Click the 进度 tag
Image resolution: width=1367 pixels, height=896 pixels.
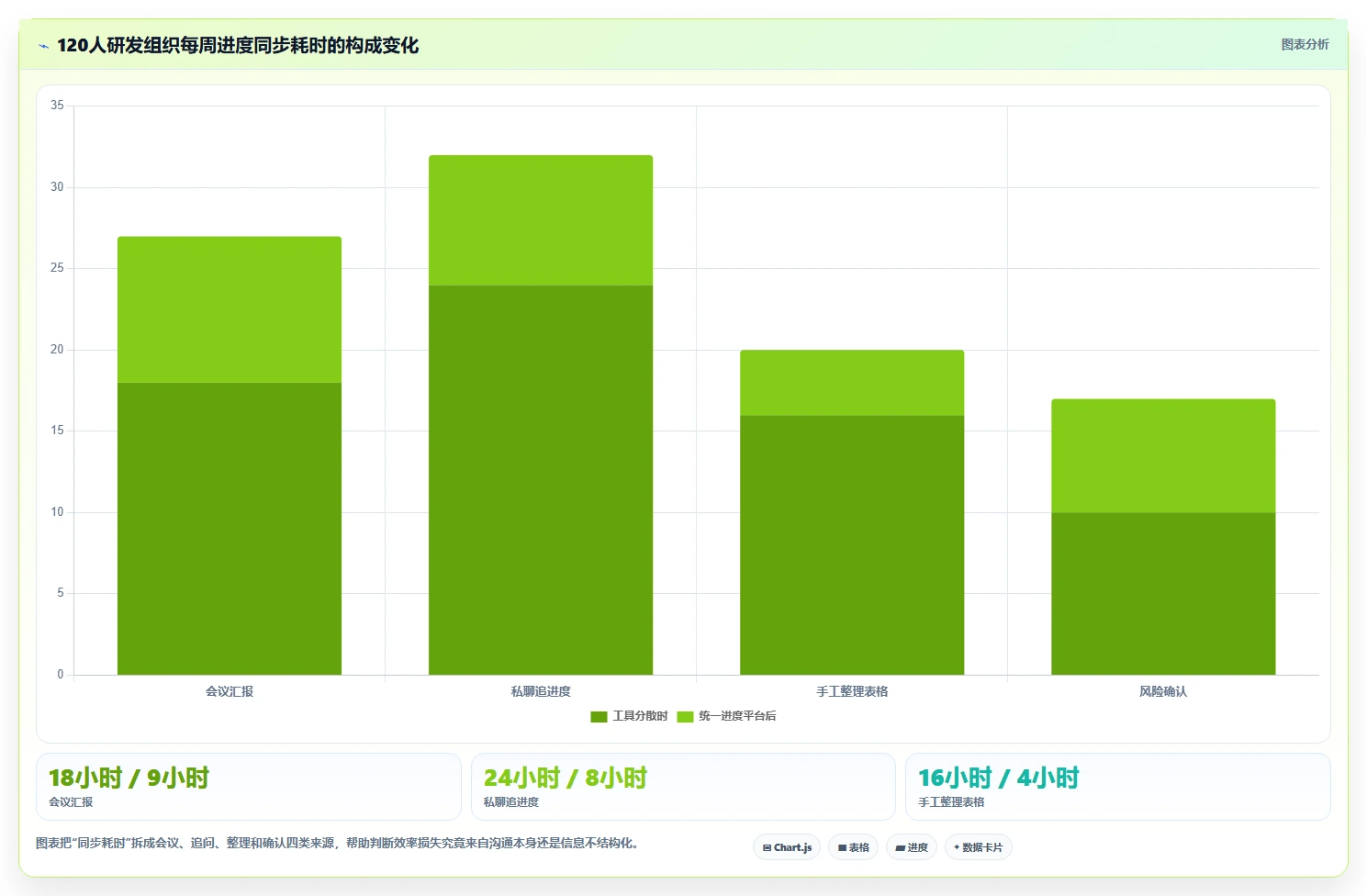912,847
